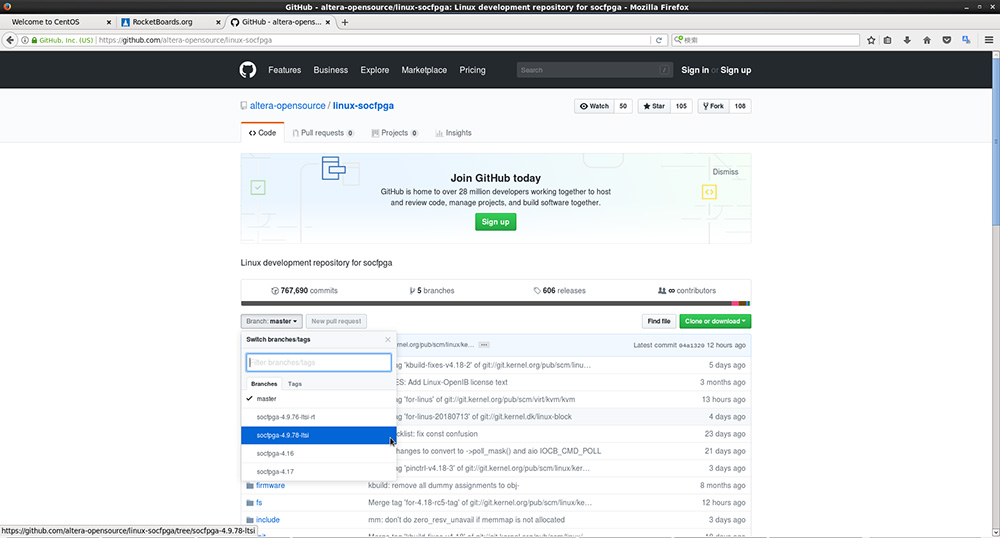Image resolution: width=1000 pixels, height=538 pixels.
Task: Click the site info icon in address bar
Action: point(25,40)
